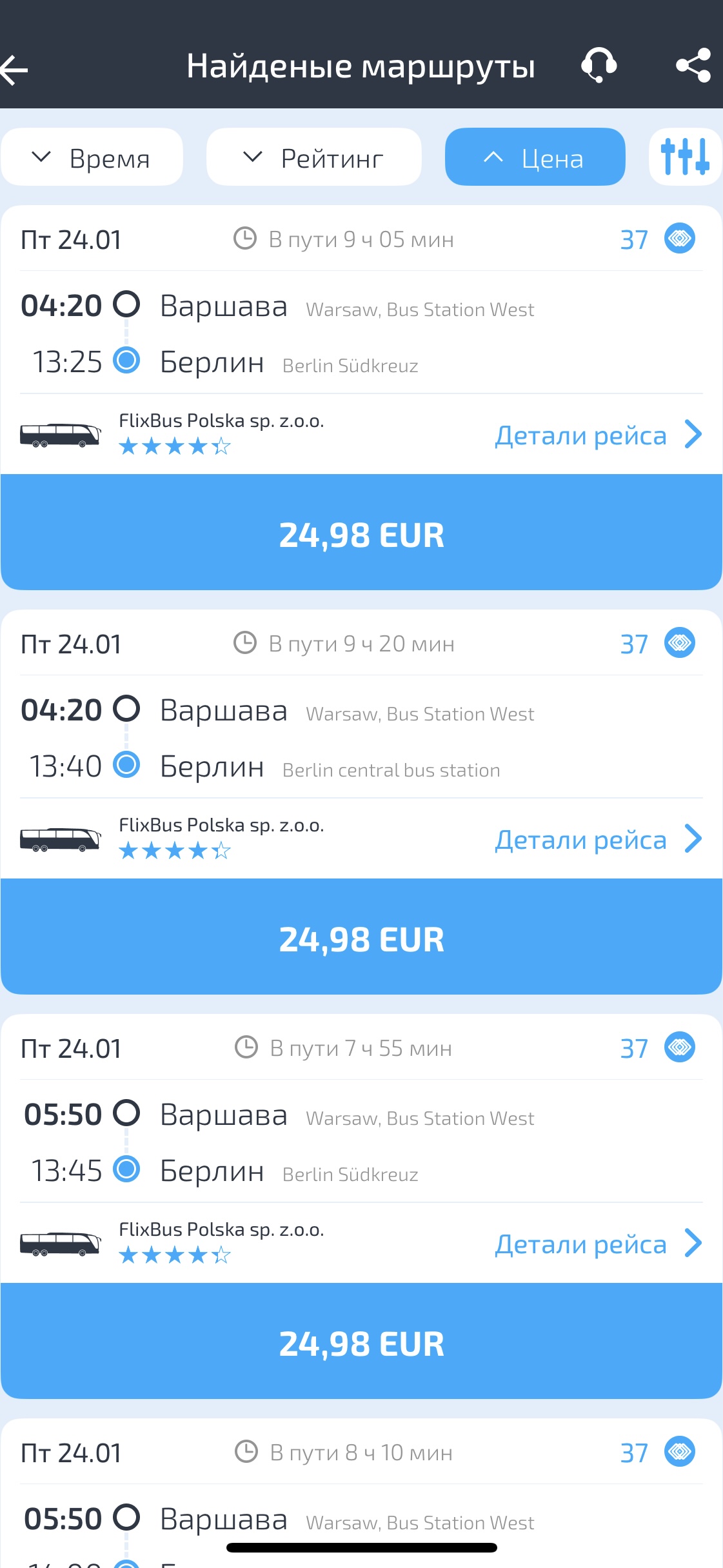Tap the share icon
Viewport: 723px width, 1568px height.
(x=693, y=66)
